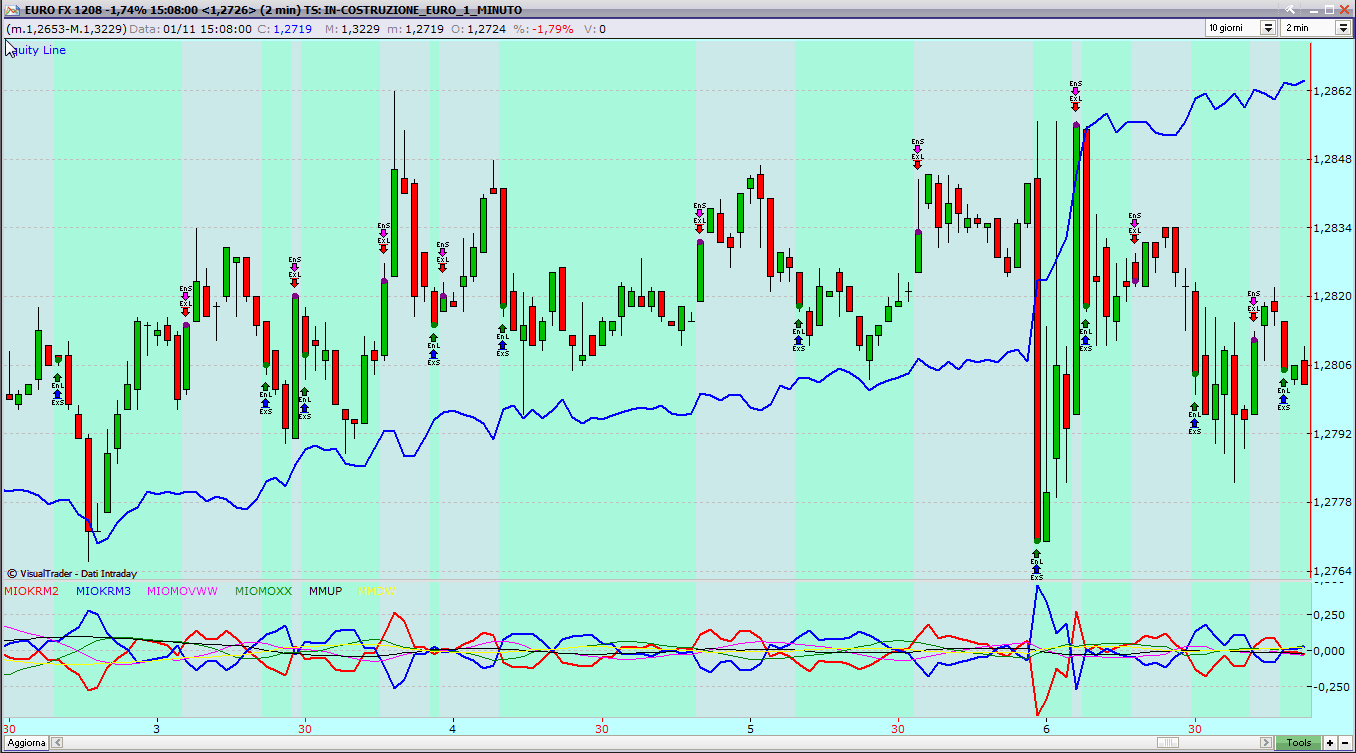The height and width of the screenshot is (753, 1356).
Task: Maximize the chart window
Action: click(1329, 9)
